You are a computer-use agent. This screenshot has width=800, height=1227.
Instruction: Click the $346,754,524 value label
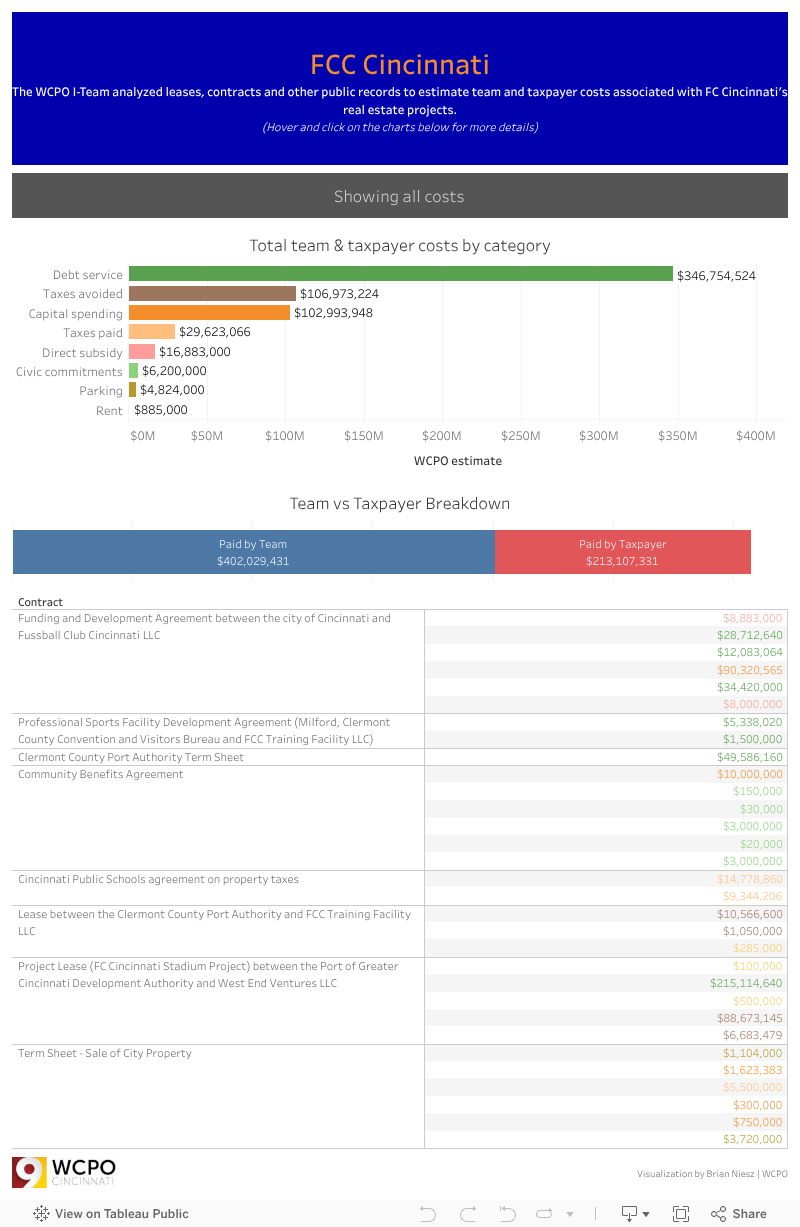click(x=716, y=275)
